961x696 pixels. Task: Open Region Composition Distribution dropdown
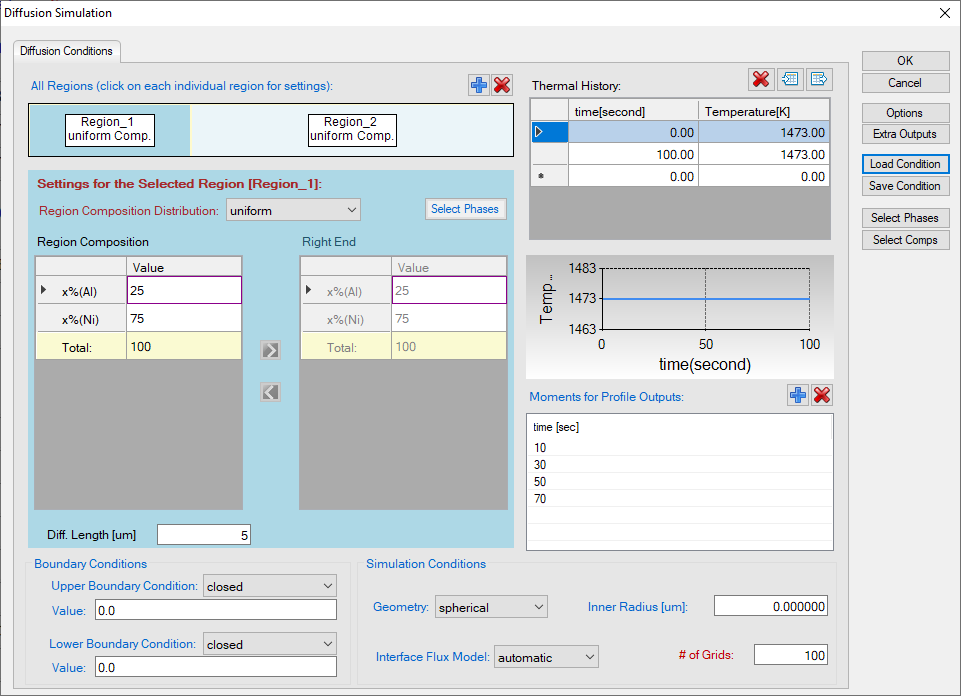[293, 210]
